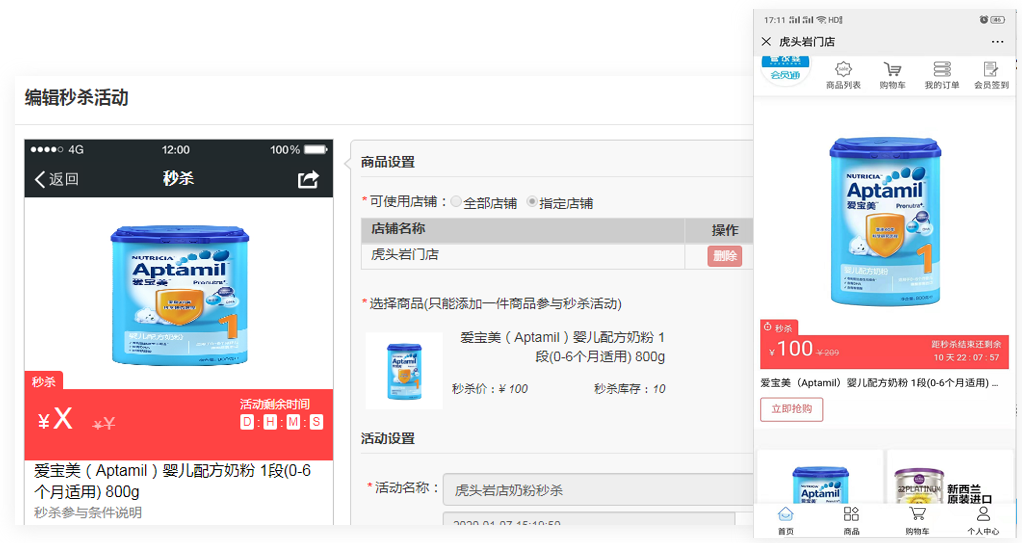Click product title 爱宝美（Aptamil）婴儿配方奶粉 in 商品设置
This screenshot has width=1022, height=543.
(x=562, y=347)
